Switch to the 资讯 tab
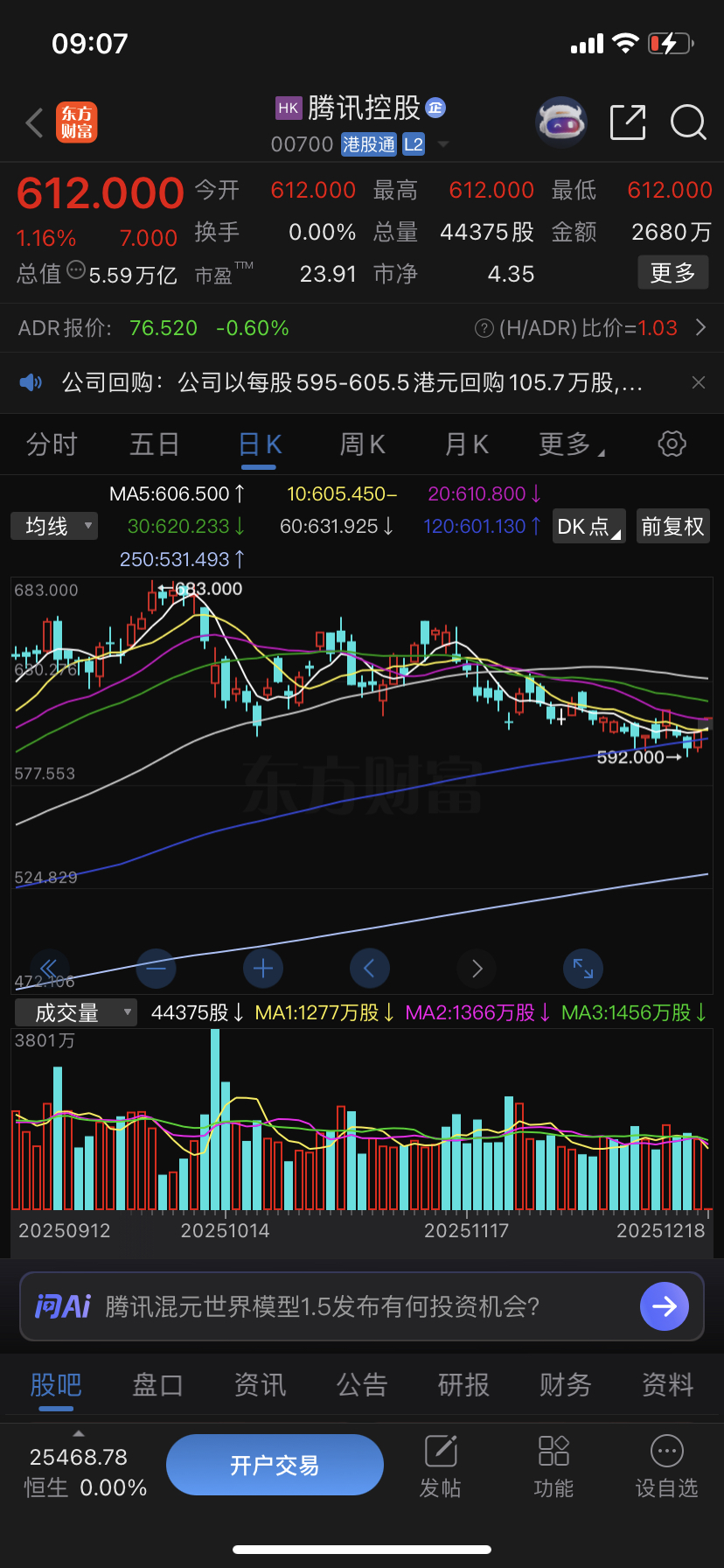Viewport: 724px width, 1568px height. [260, 1385]
